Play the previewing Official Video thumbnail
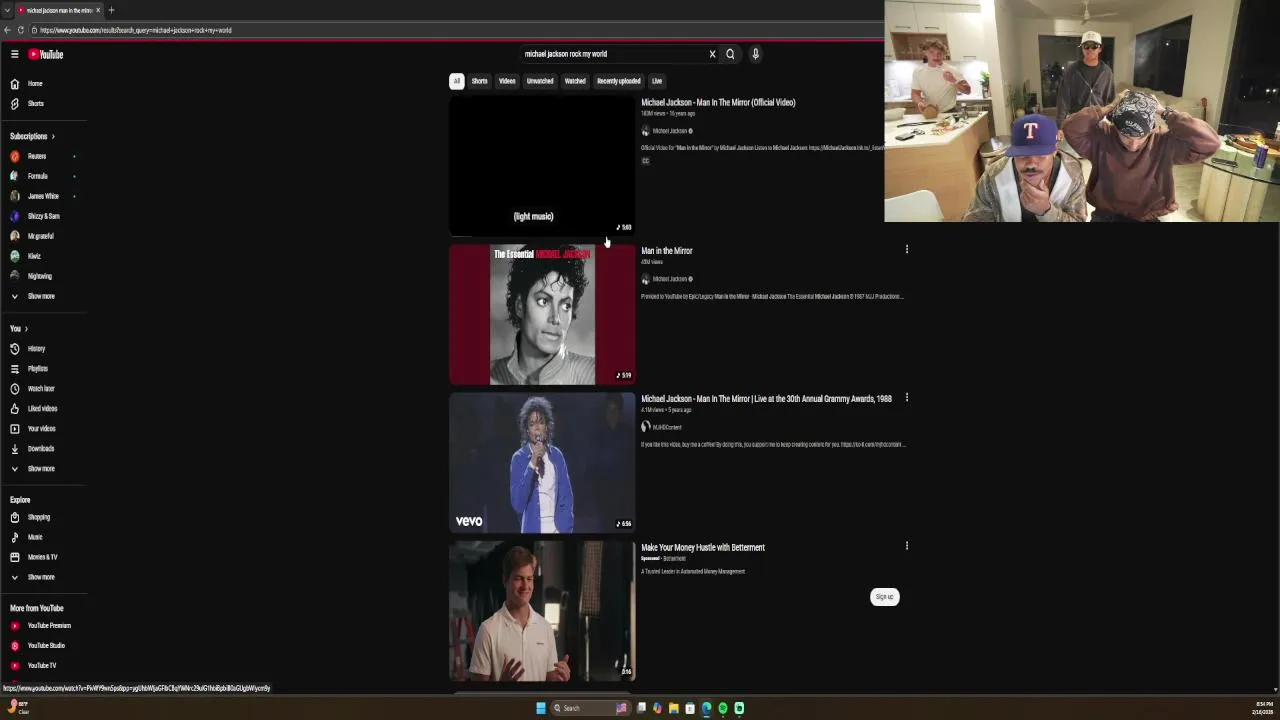The height and width of the screenshot is (720, 1280). pyautogui.click(x=542, y=166)
